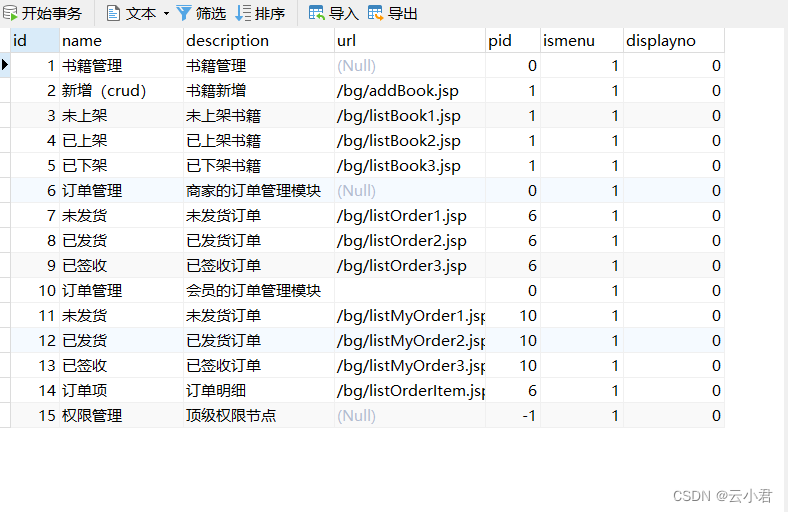
Task: Select description cell 会员的订单管理模块
Action: (x=259, y=290)
